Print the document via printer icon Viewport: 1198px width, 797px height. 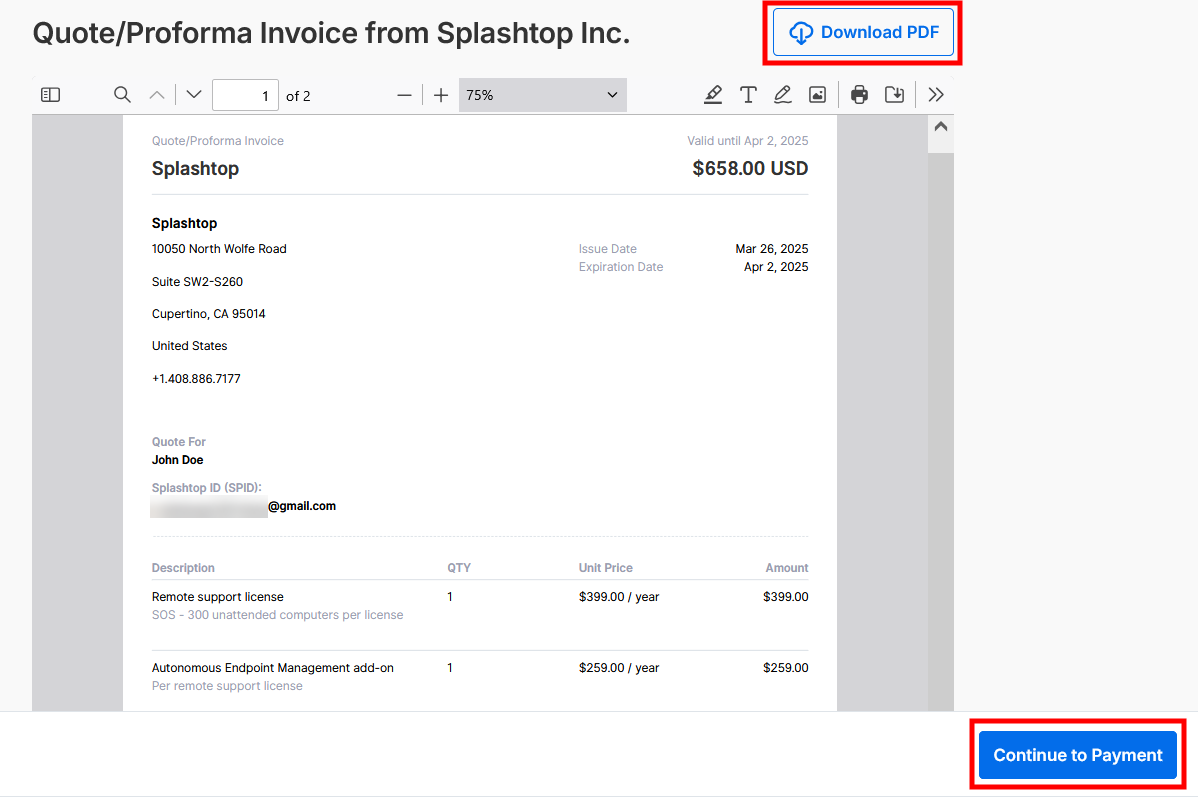(x=860, y=95)
